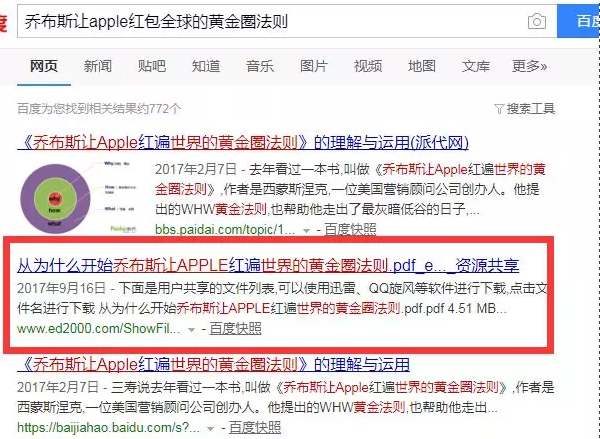Click the golden circle diagram thumbnail
Image resolution: width=600 pixels, height=439 pixels.
click(x=78, y=197)
